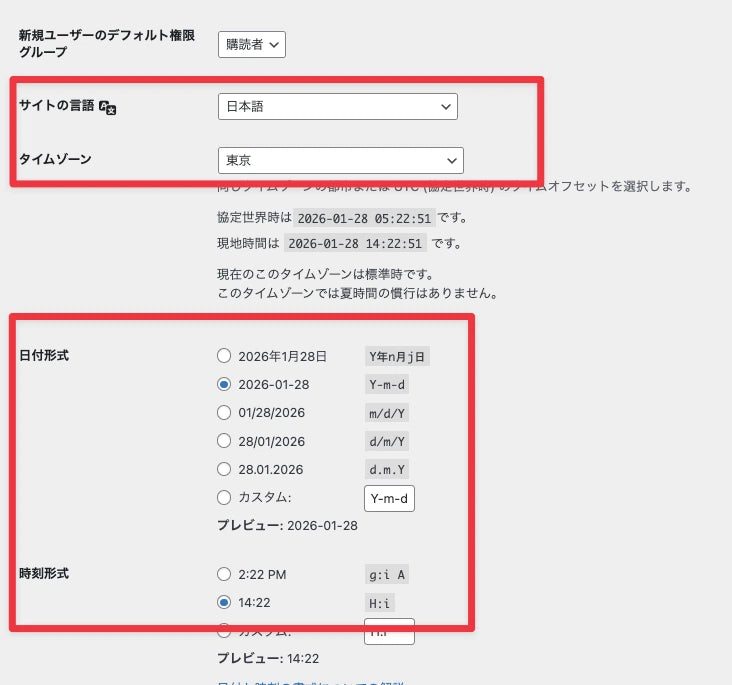Select date format 2026-01-28

coord(224,384)
